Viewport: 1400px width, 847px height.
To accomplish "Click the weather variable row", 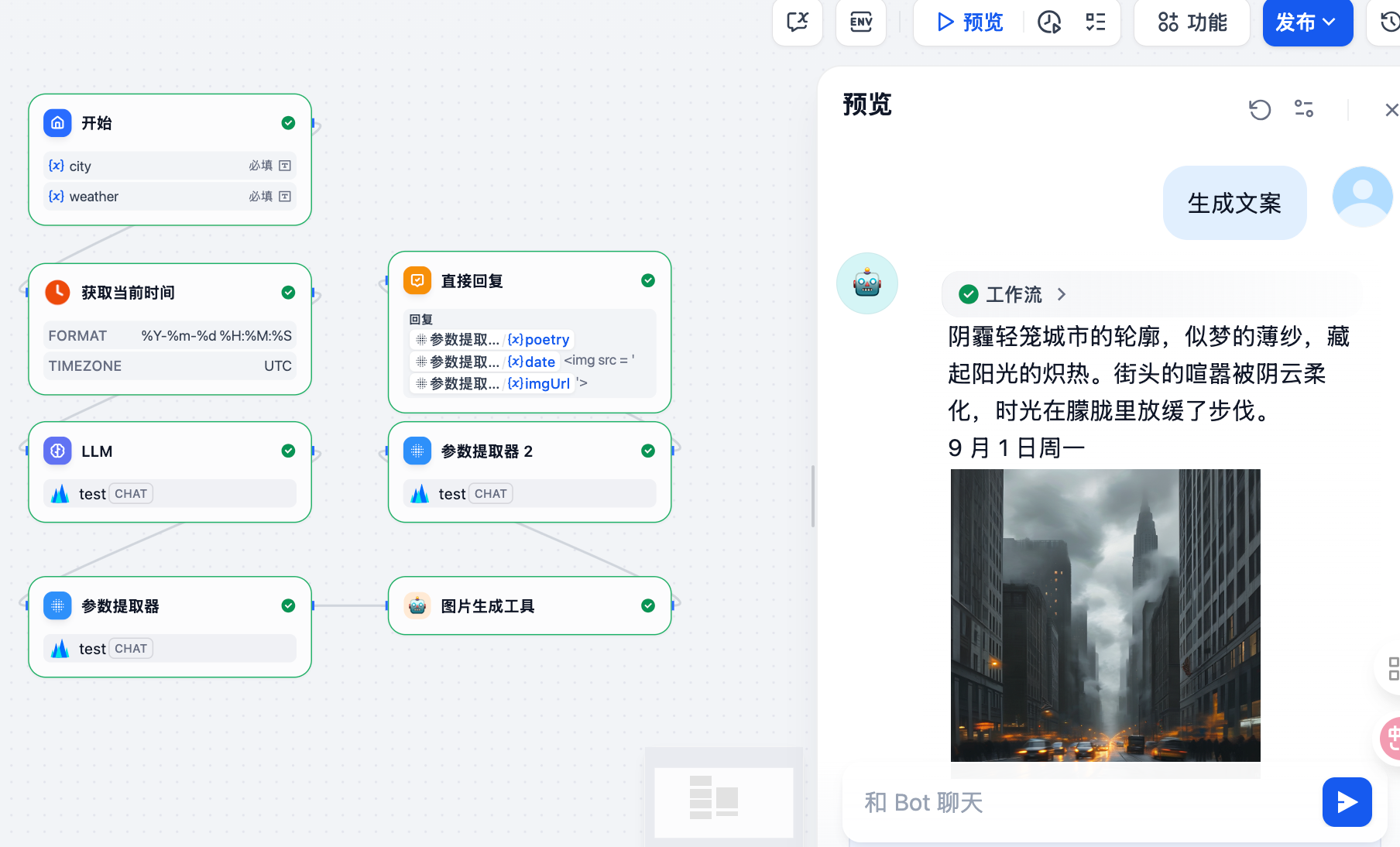I will 170,197.
